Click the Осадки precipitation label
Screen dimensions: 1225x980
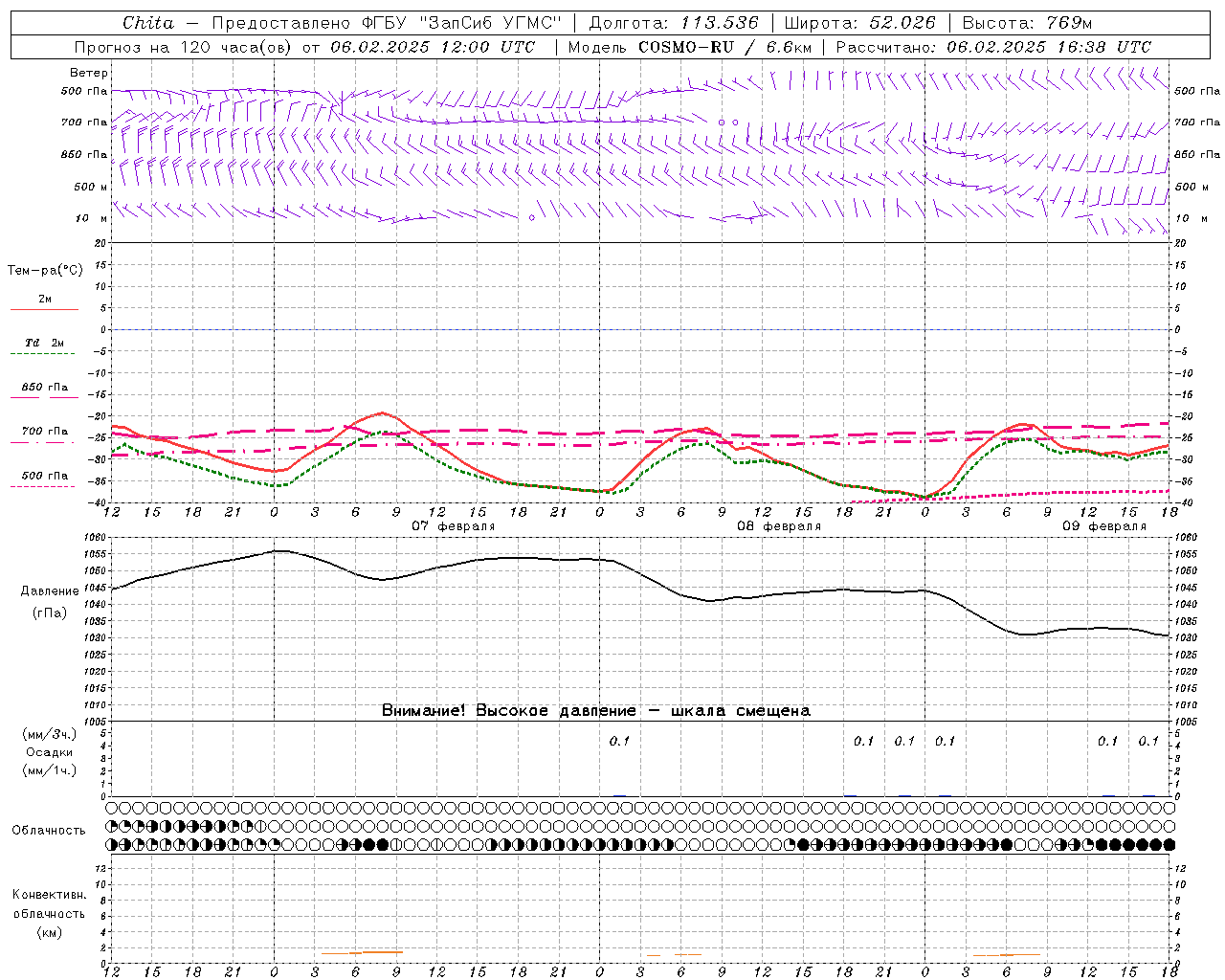click(50, 752)
